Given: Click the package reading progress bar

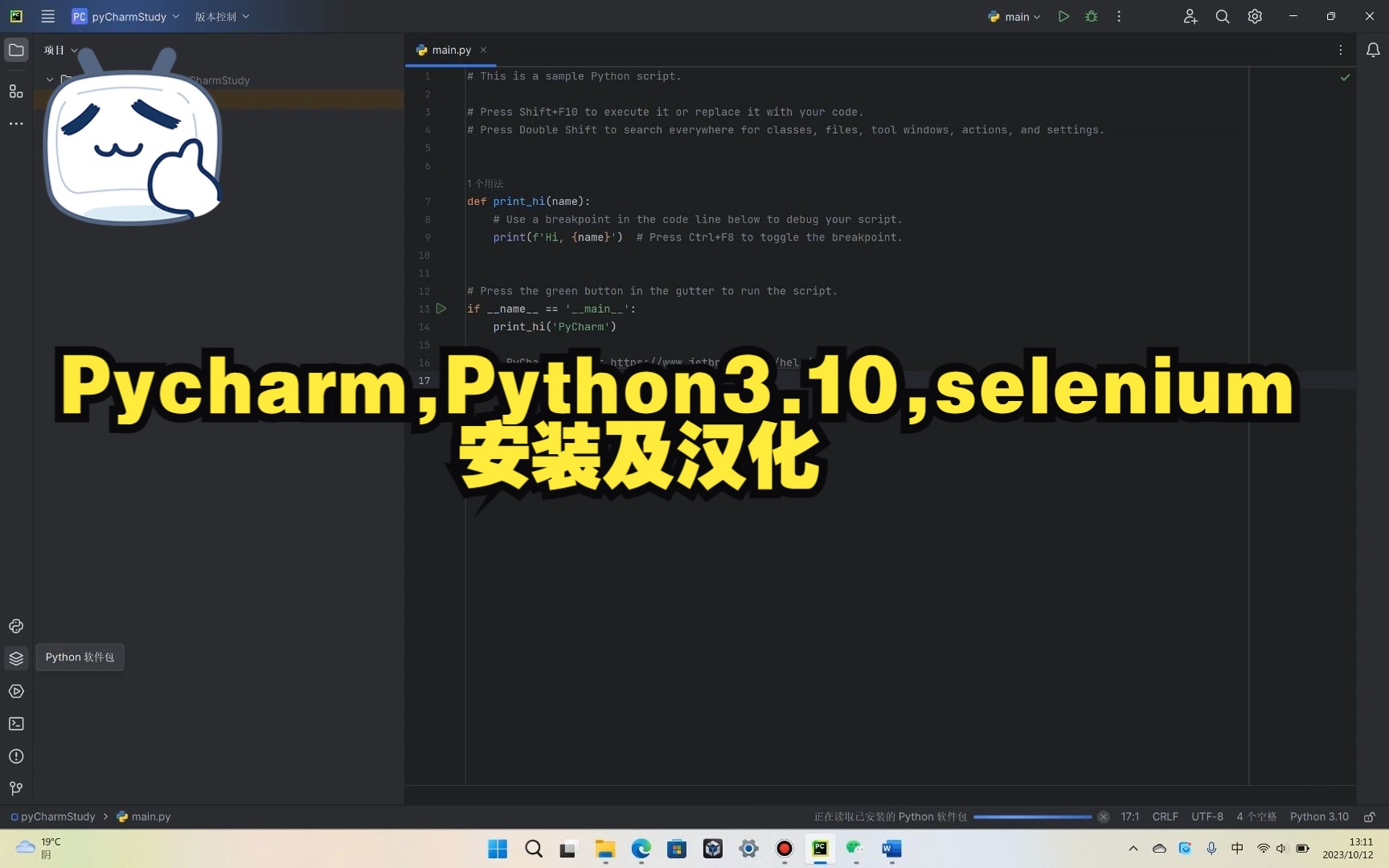Looking at the screenshot, I should pos(1032,817).
